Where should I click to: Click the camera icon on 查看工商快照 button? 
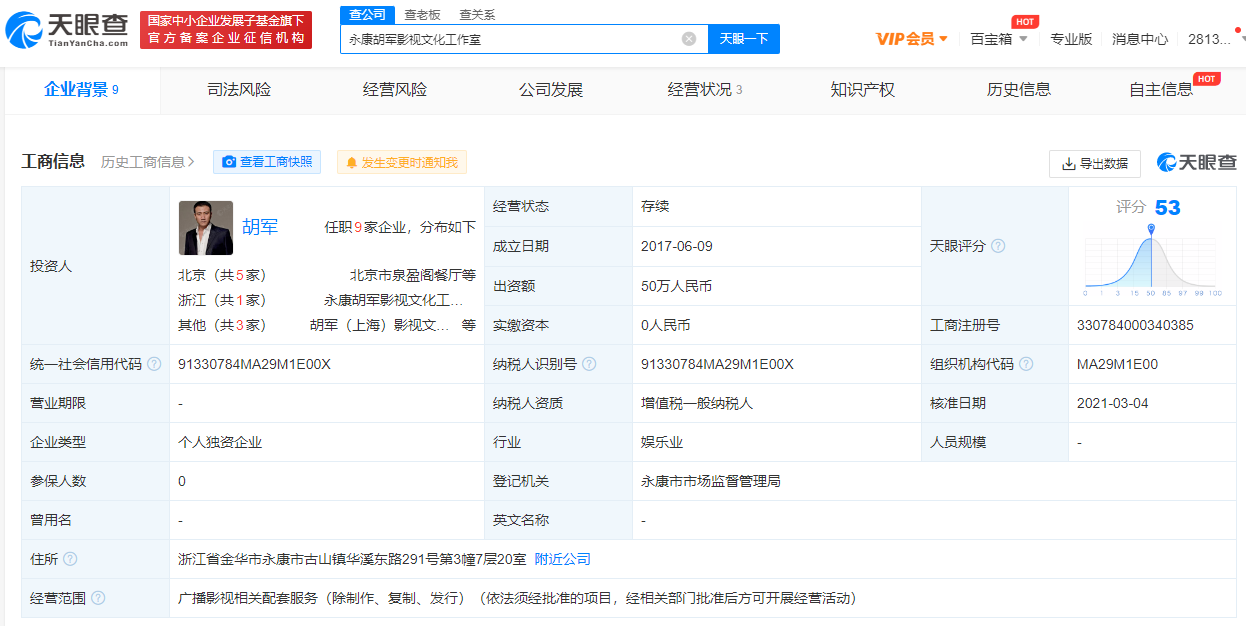pos(227,161)
